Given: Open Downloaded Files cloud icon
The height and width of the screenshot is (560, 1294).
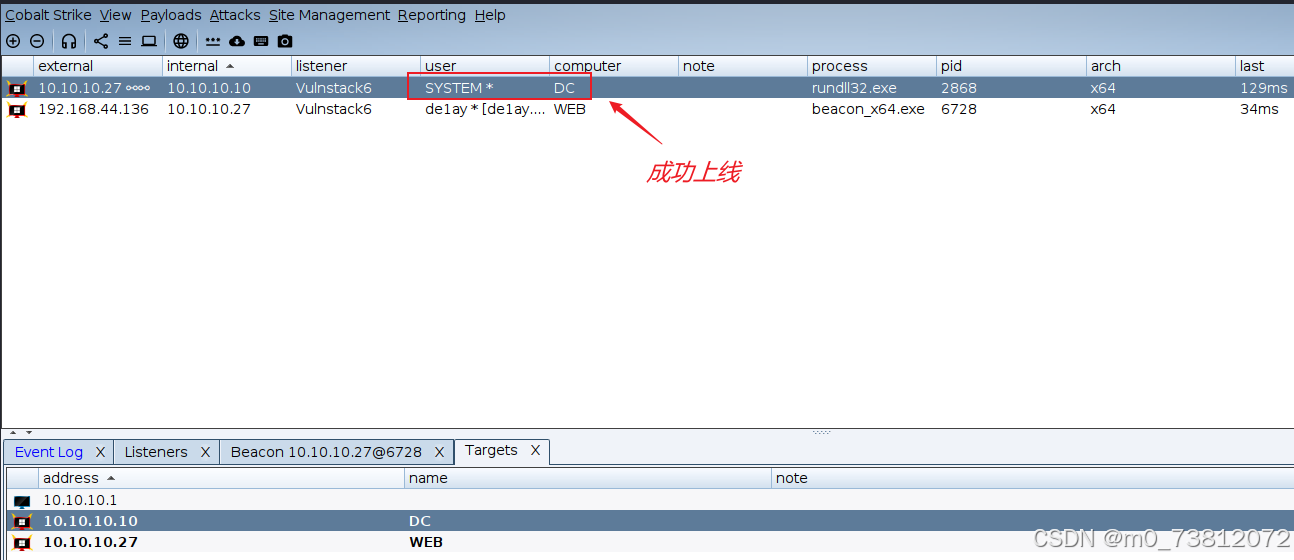Looking at the screenshot, I should click(237, 41).
